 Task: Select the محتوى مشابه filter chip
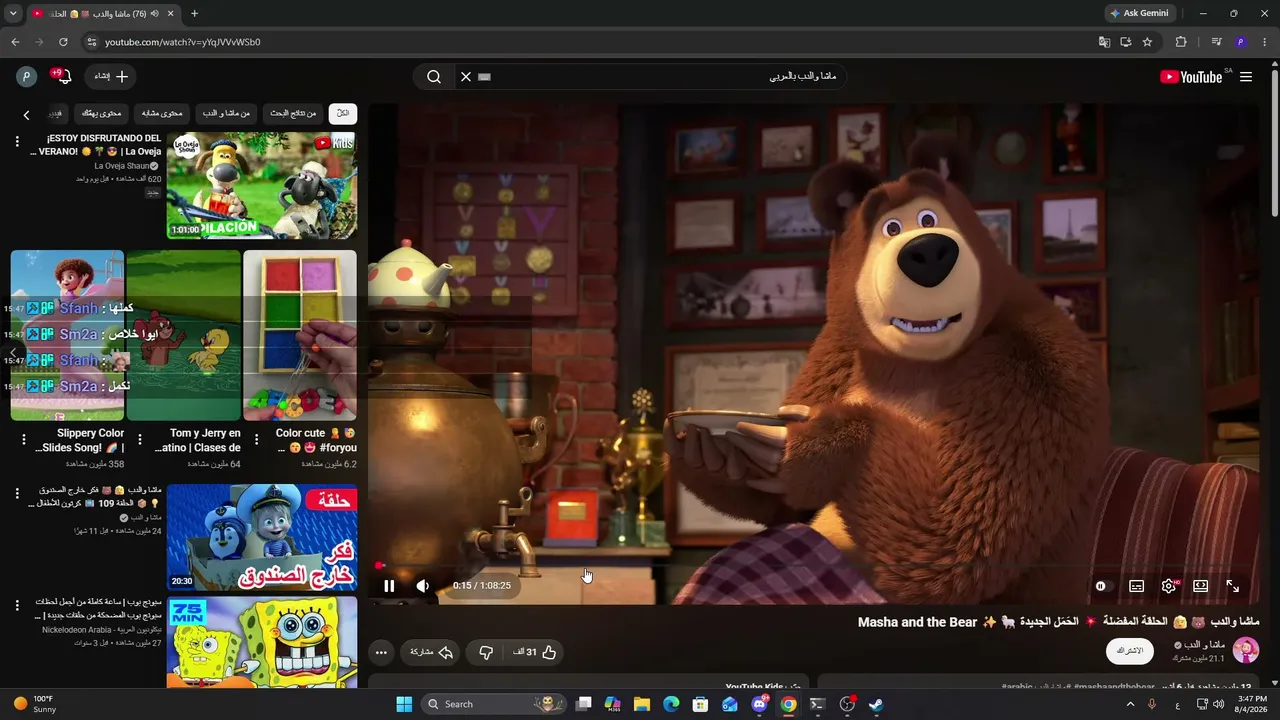point(161,114)
